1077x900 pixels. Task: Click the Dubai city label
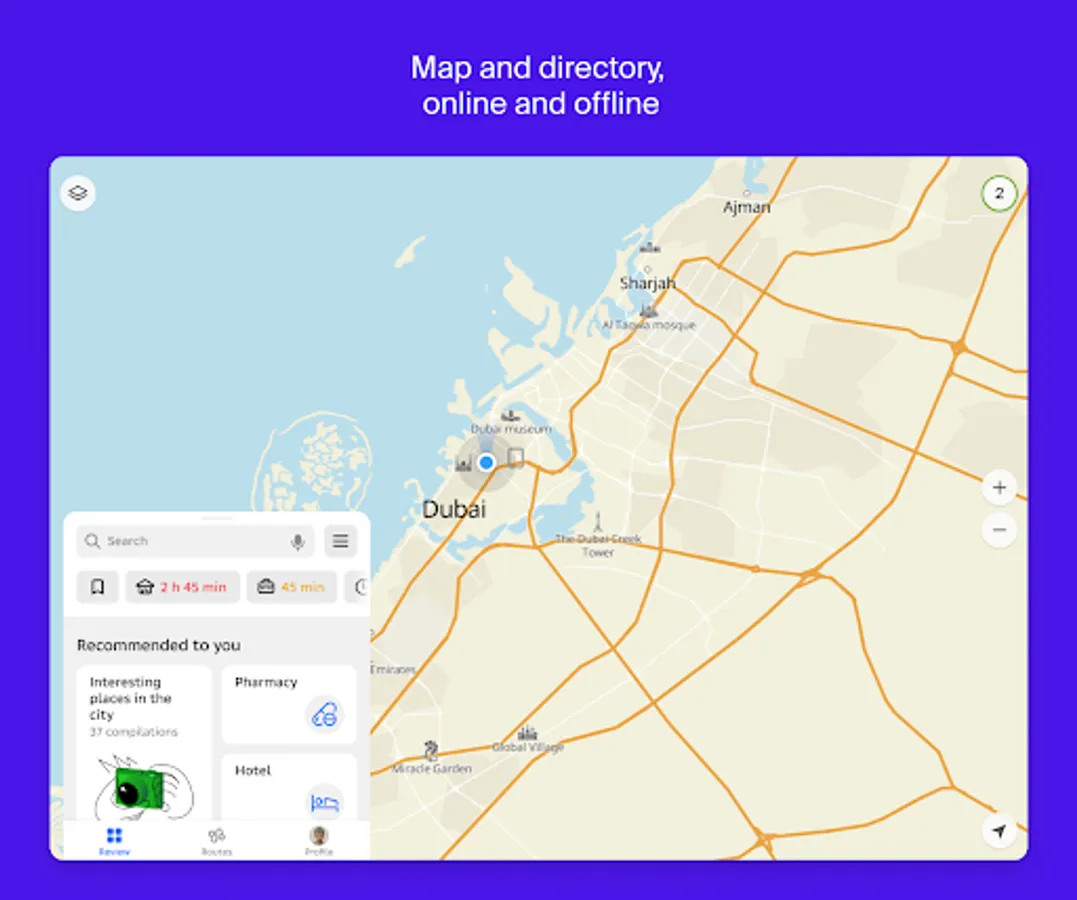[x=454, y=509]
